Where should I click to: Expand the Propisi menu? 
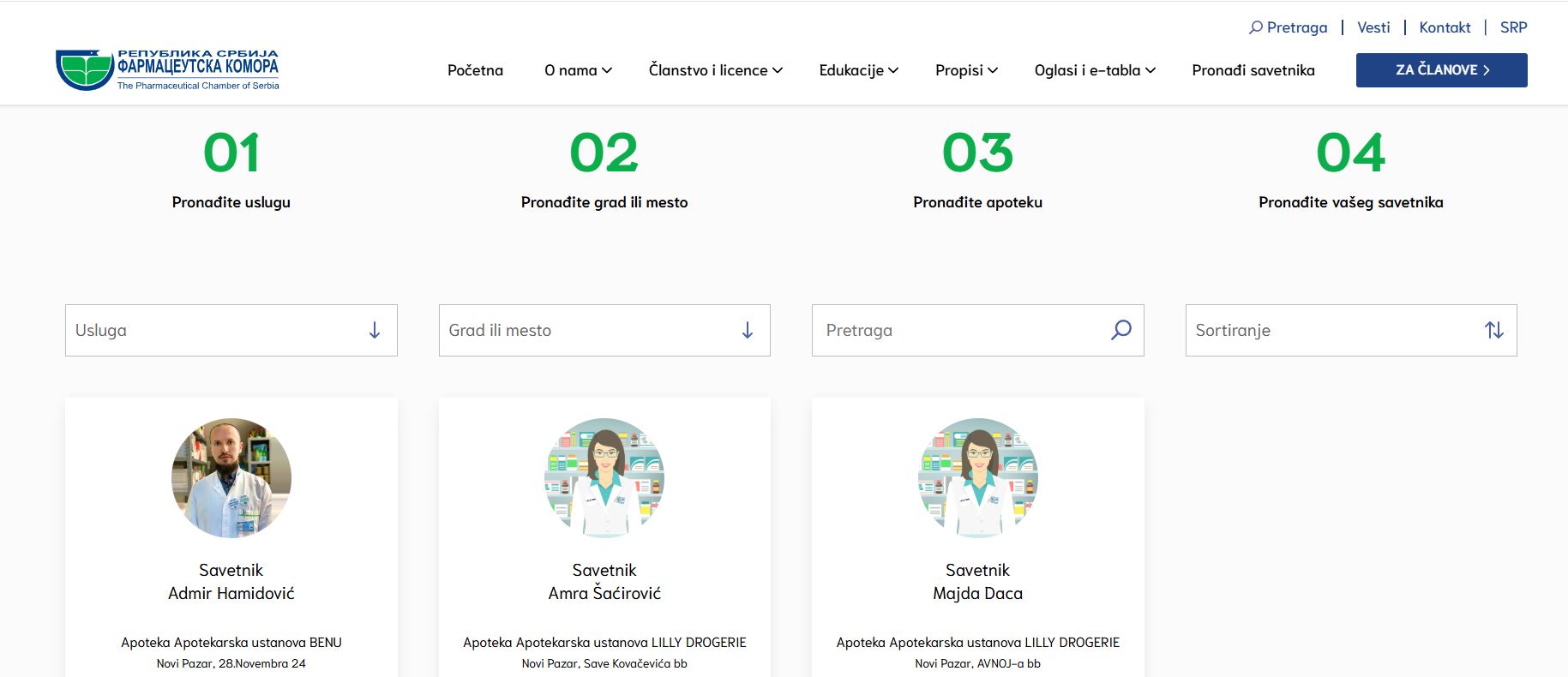(x=966, y=70)
